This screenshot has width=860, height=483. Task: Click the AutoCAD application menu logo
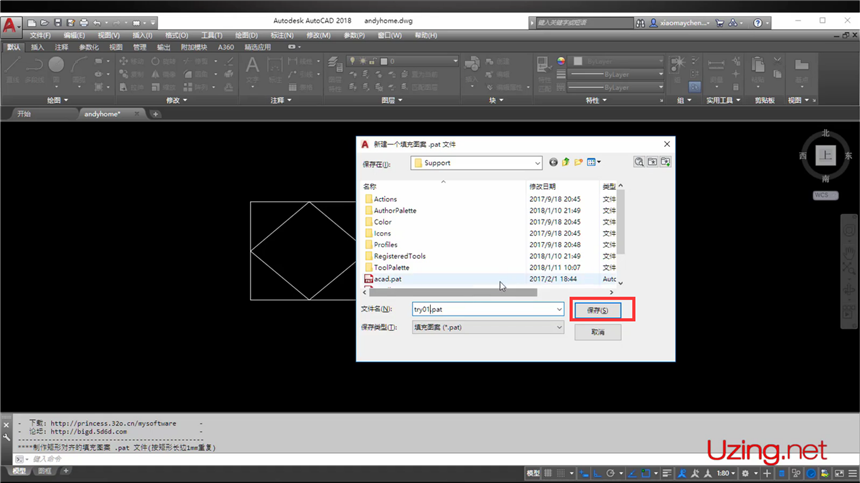point(11,24)
